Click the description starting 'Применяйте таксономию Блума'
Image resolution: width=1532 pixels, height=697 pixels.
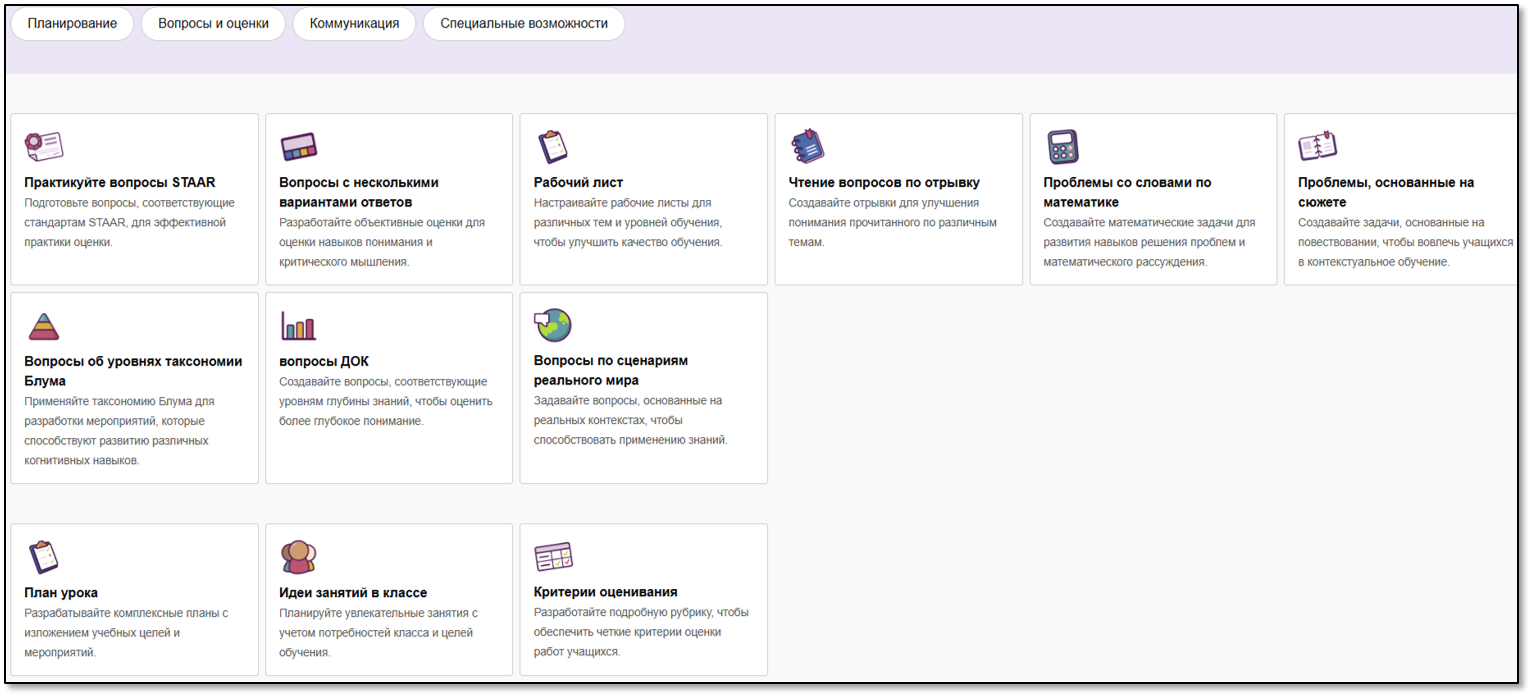coord(119,431)
